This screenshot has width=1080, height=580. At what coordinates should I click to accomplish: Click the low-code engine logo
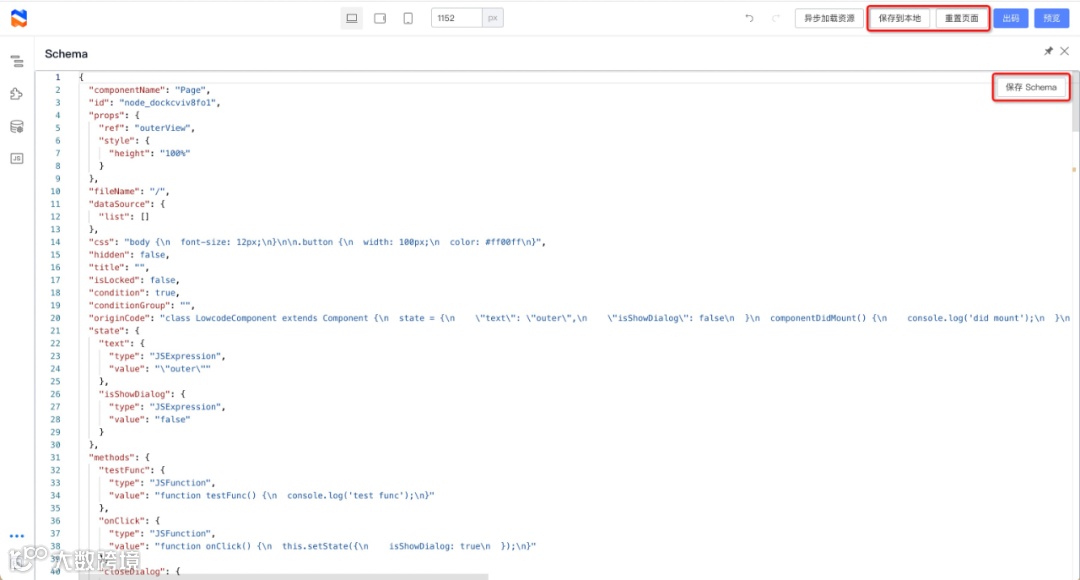(19, 18)
